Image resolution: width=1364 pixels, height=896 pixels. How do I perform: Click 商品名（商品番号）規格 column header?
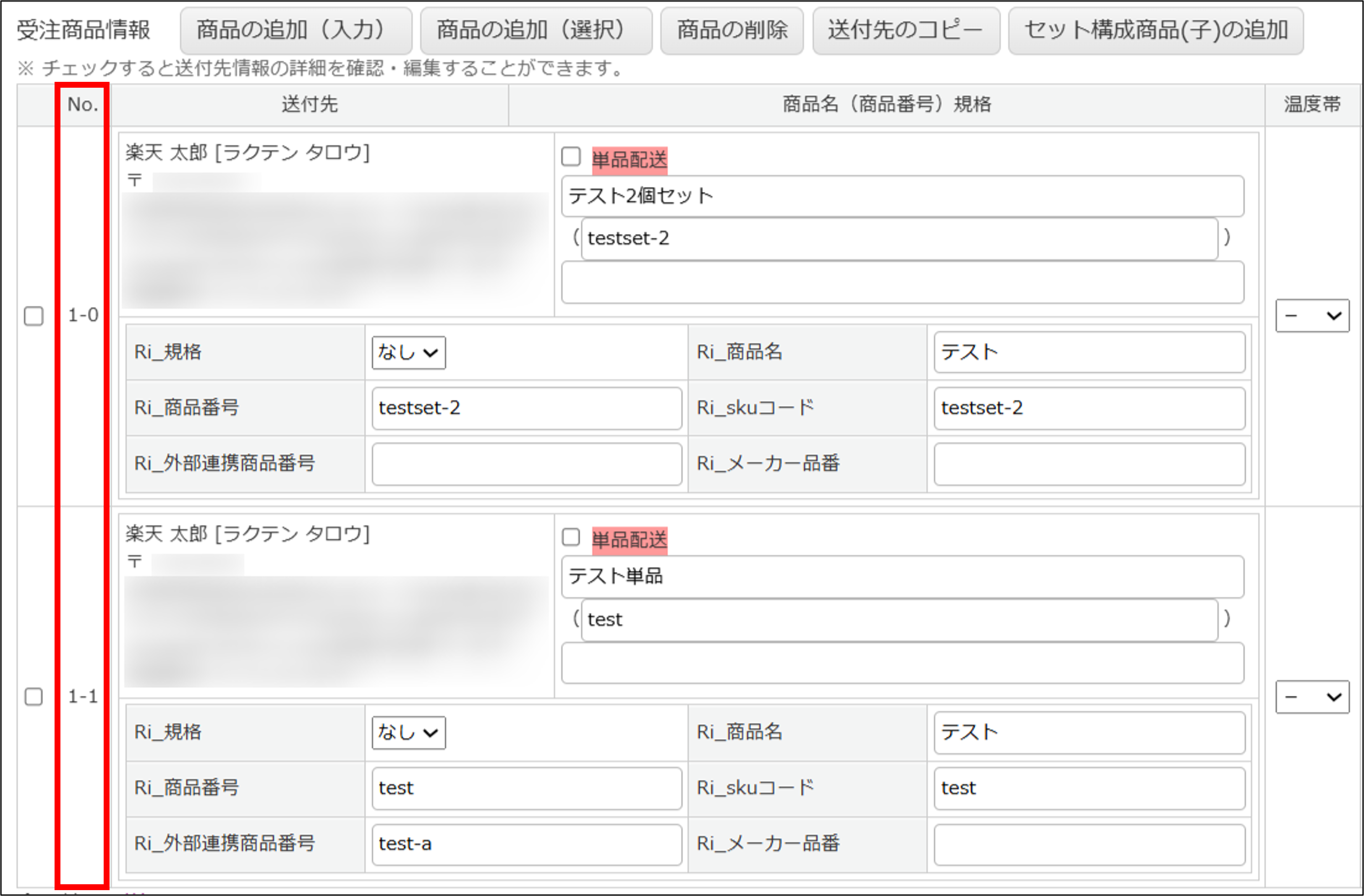pos(886,104)
